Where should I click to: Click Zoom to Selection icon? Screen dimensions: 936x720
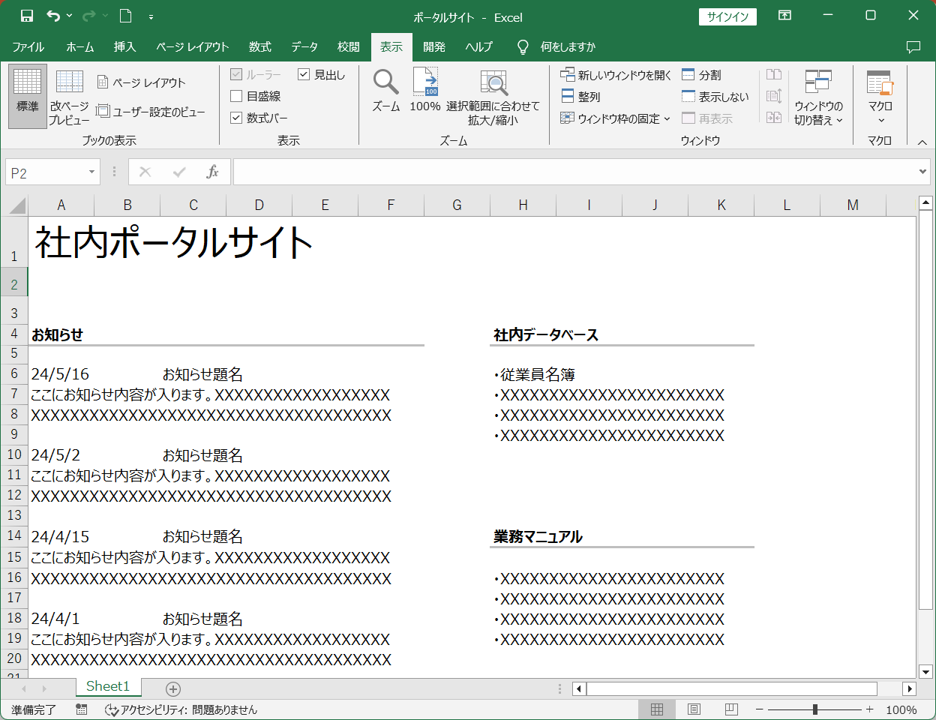(493, 89)
